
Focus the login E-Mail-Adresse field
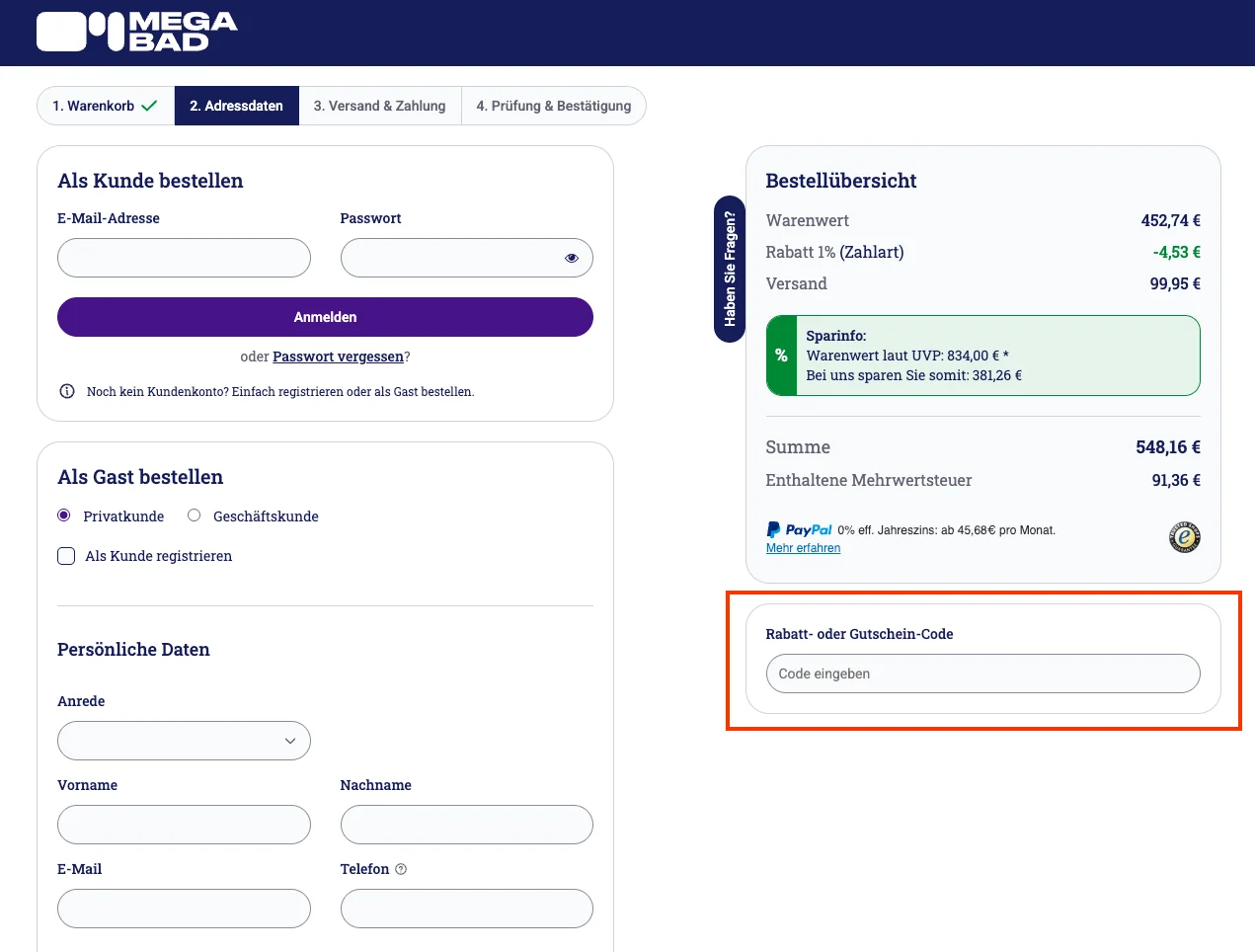(184, 258)
